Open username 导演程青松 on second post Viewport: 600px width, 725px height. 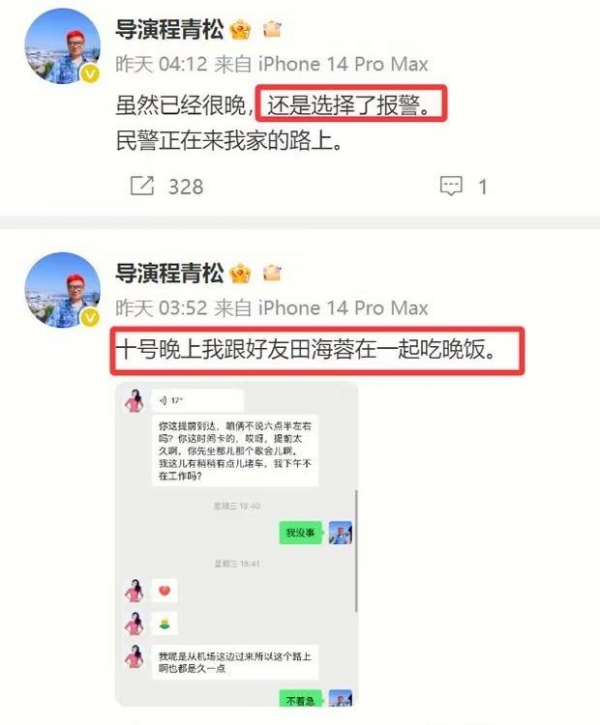click(169, 273)
